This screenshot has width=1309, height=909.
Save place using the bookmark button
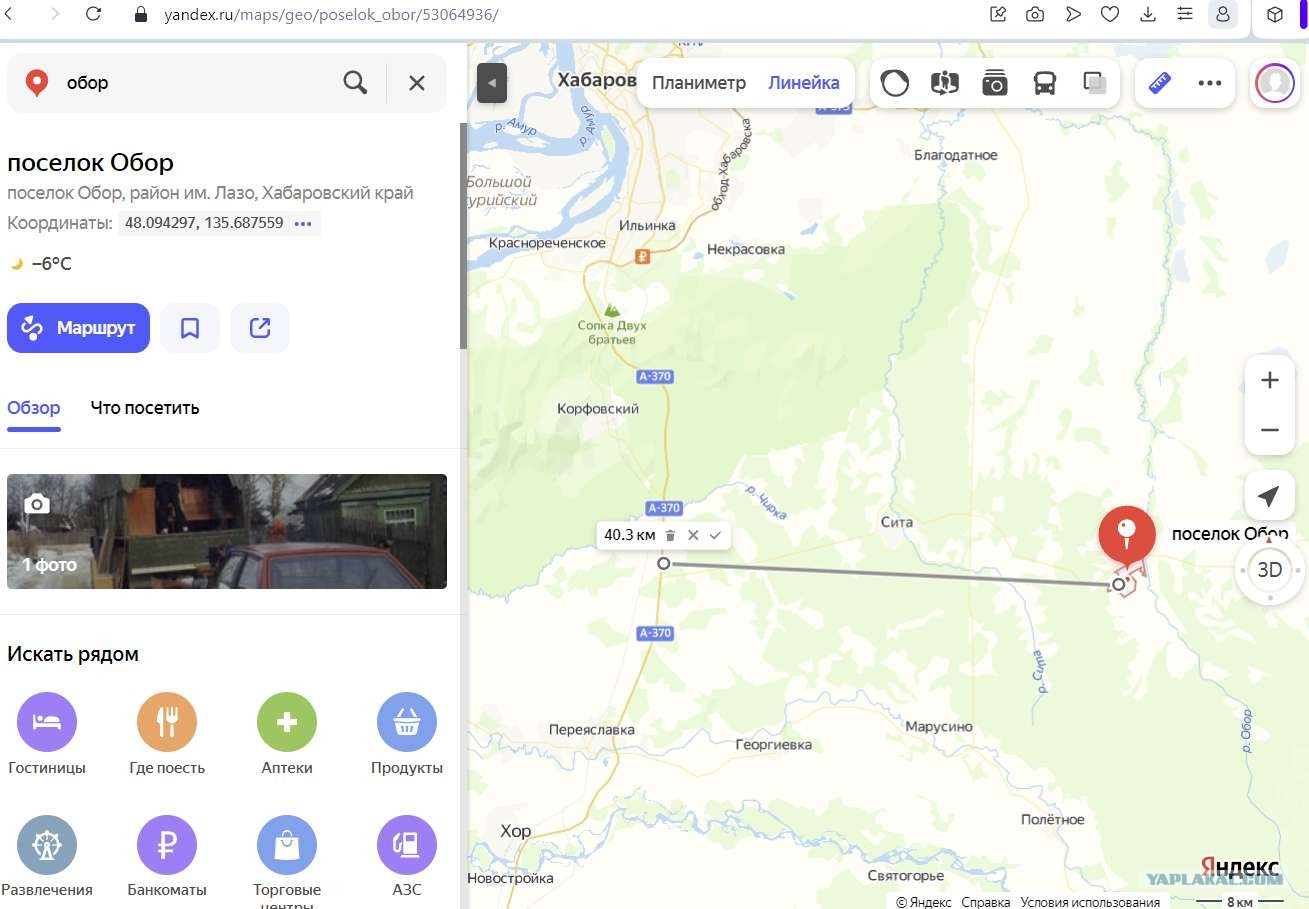190,328
